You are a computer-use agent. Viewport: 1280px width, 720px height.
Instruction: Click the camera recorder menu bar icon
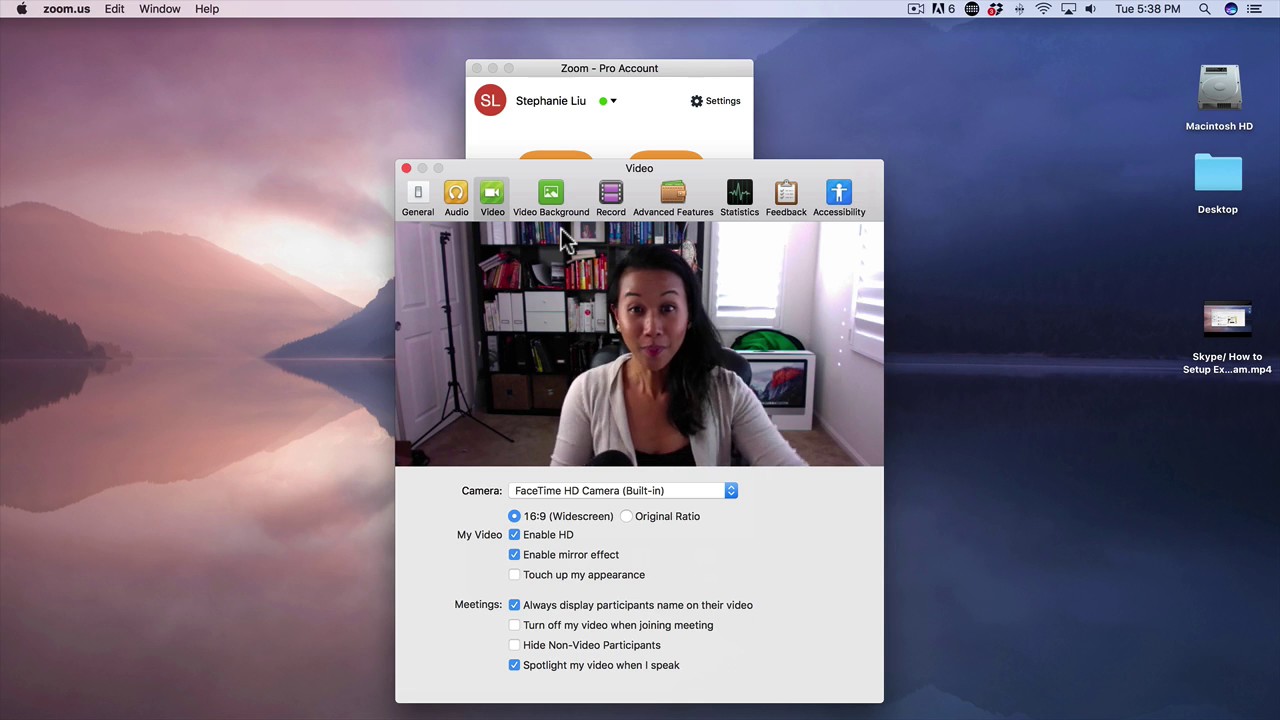916,9
